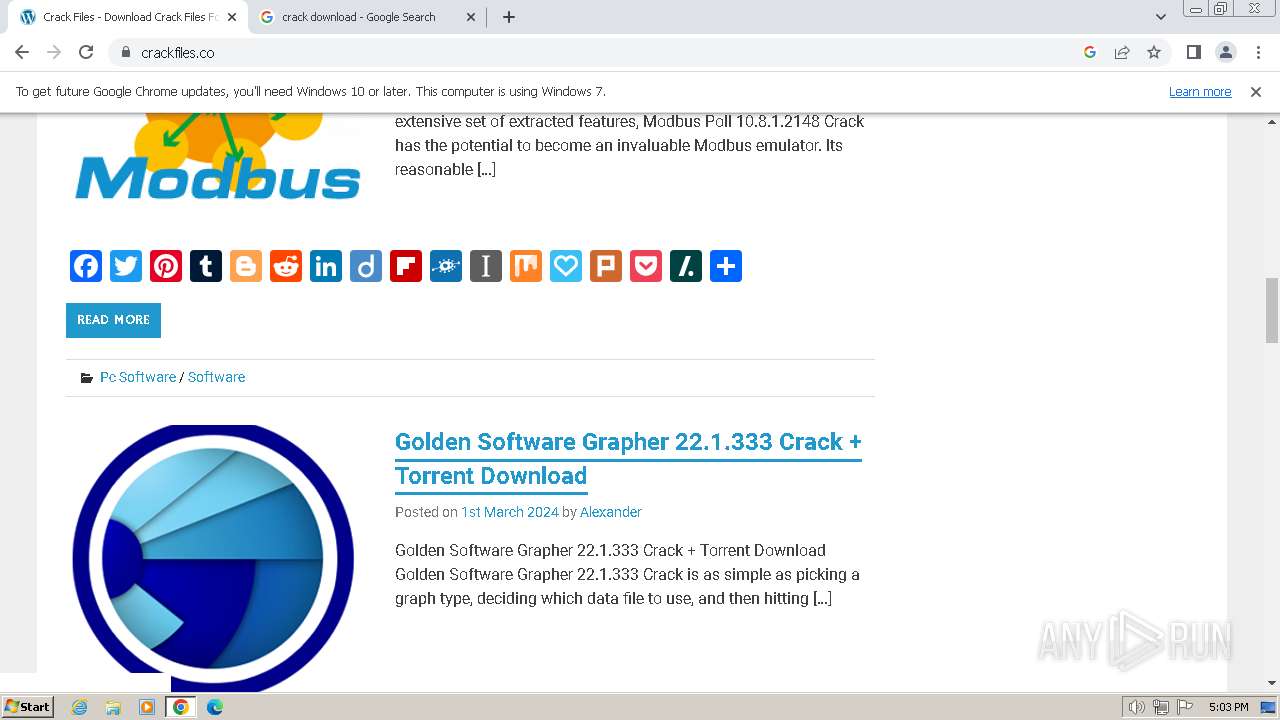Image resolution: width=1280 pixels, height=720 pixels.
Task: Go back to the previous page
Action: (22, 52)
